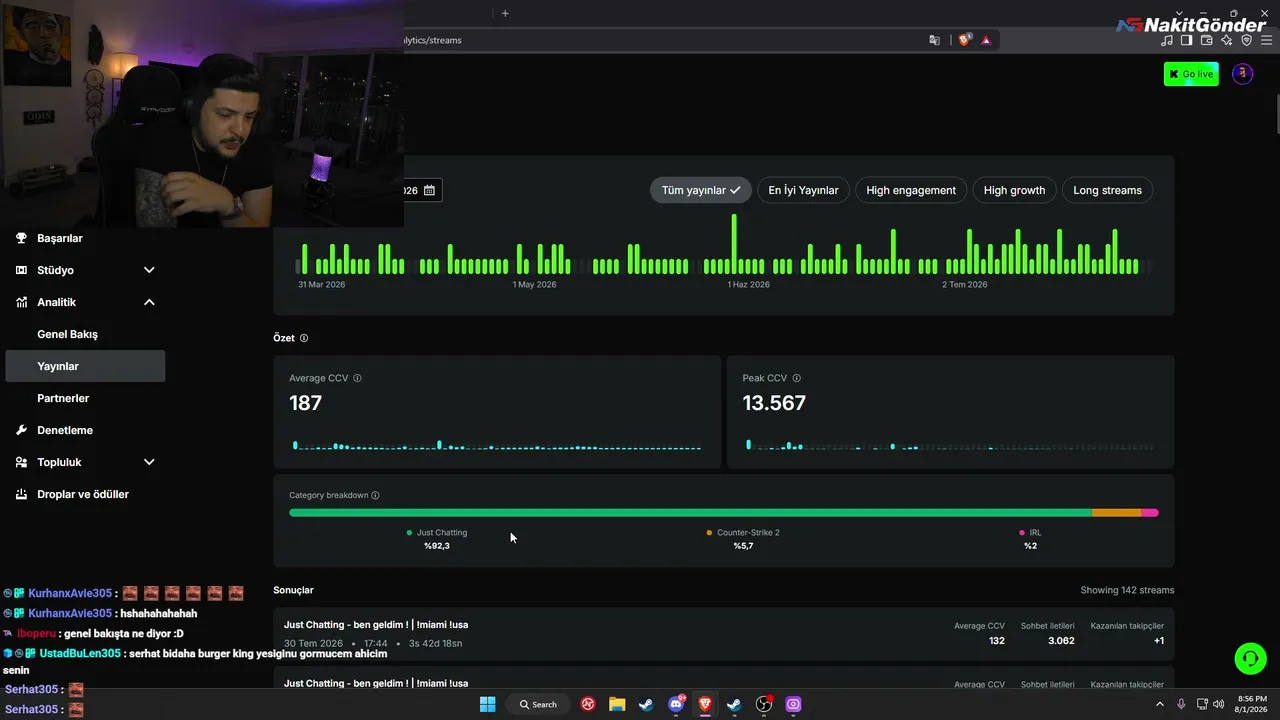This screenshot has width=1280, height=720.
Task: Enable the High growth filter
Action: [1014, 190]
